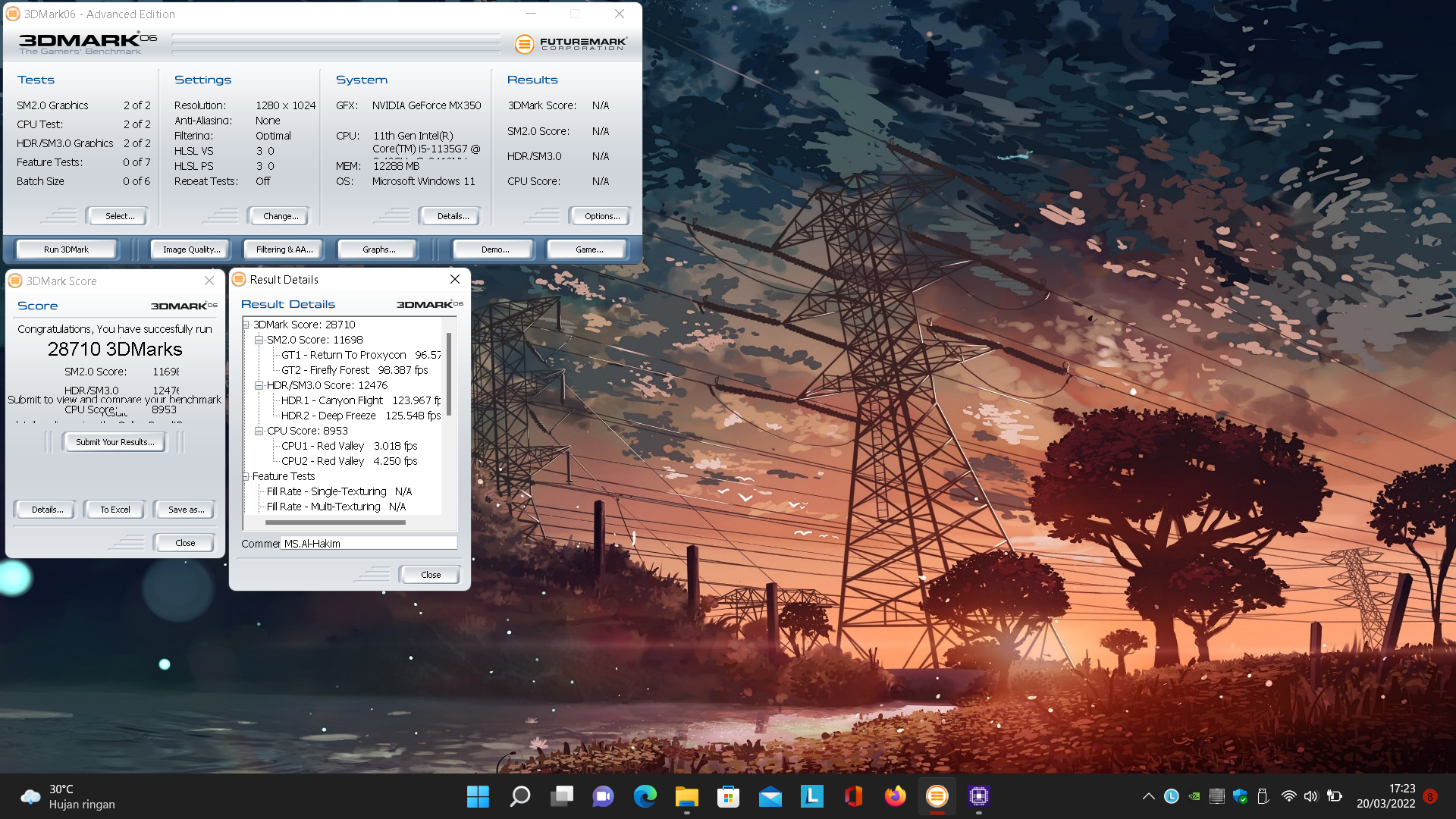Switch to 3DMark06 orange taskbar icon
Viewport: 1456px width, 819px height.
937,796
